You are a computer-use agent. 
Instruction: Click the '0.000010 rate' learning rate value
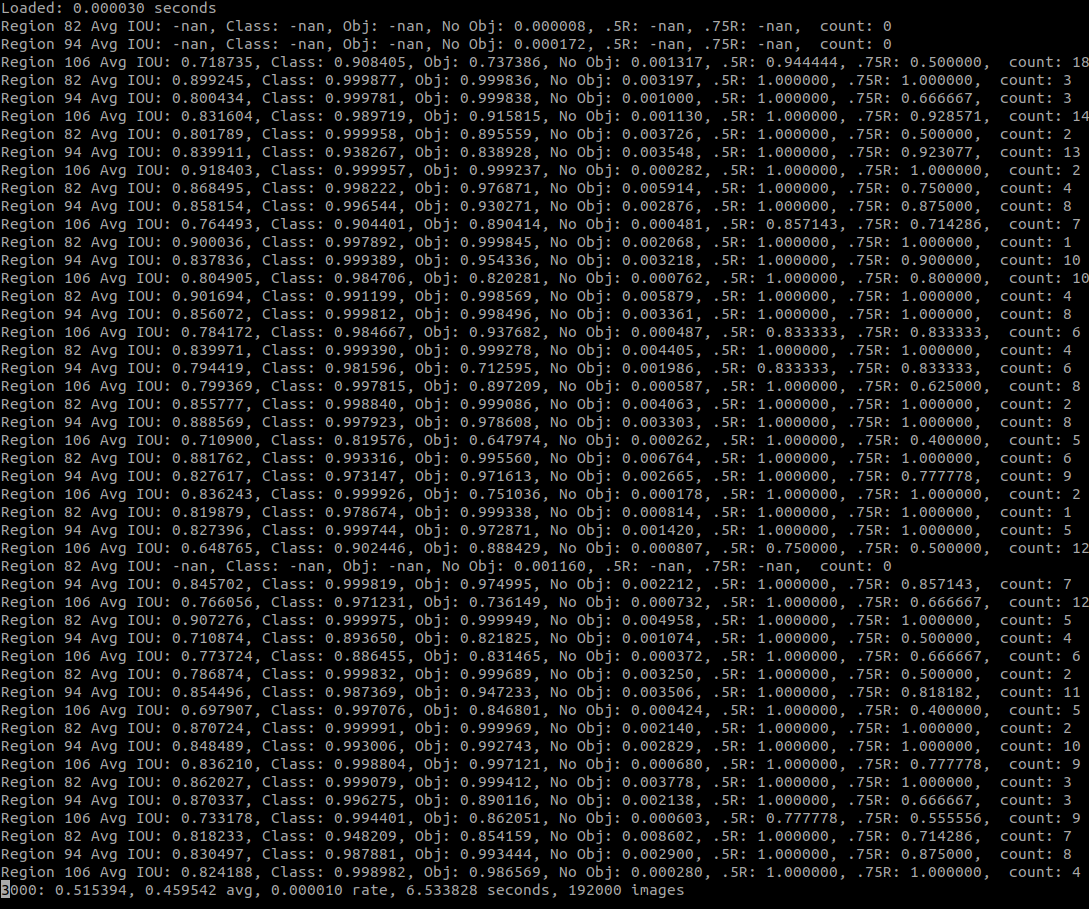tap(329, 890)
